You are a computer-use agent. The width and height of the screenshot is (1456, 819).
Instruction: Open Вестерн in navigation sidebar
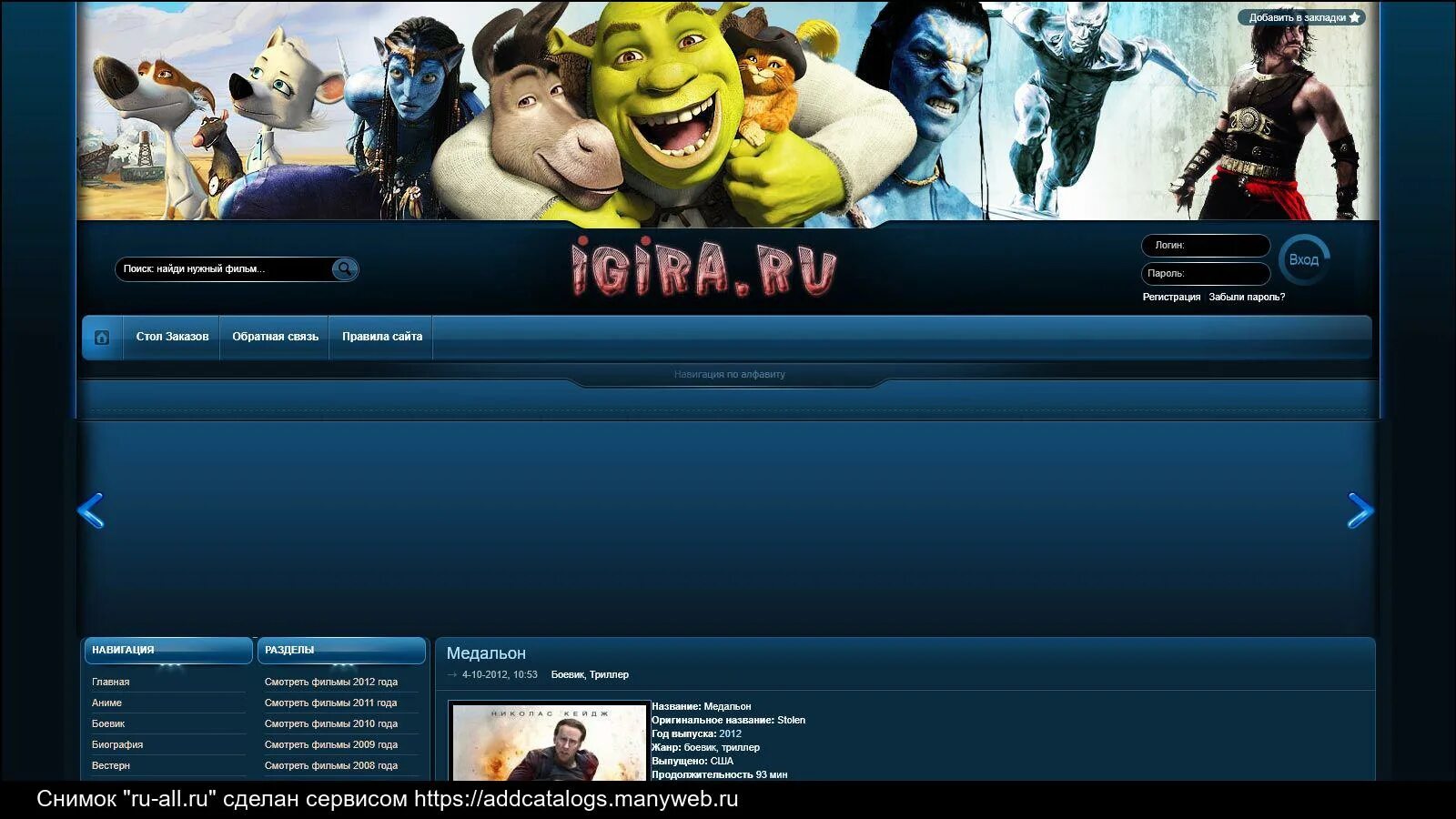(111, 765)
